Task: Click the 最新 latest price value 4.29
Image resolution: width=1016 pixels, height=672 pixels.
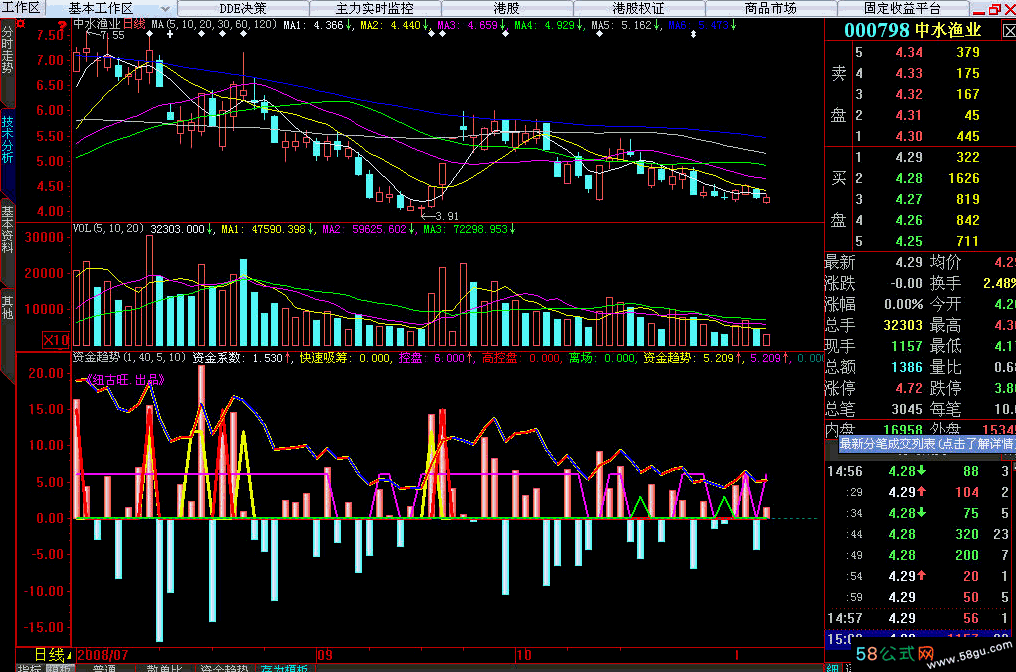Action: pyautogui.click(x=908, y=262)
